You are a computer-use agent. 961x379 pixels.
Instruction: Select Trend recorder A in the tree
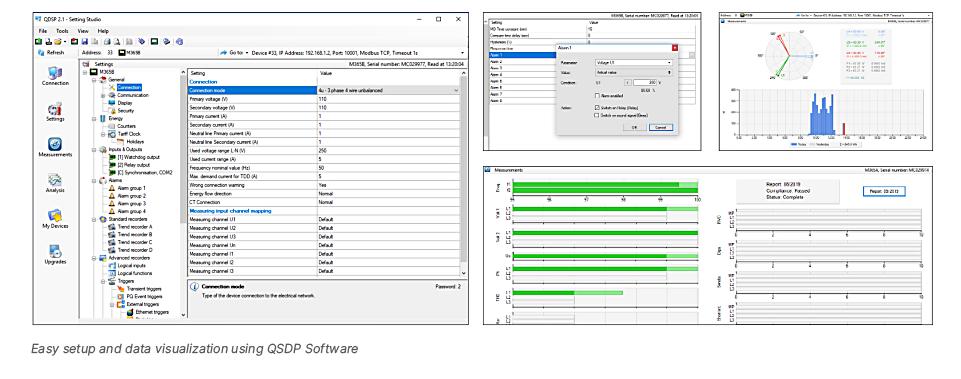(129, 227)
